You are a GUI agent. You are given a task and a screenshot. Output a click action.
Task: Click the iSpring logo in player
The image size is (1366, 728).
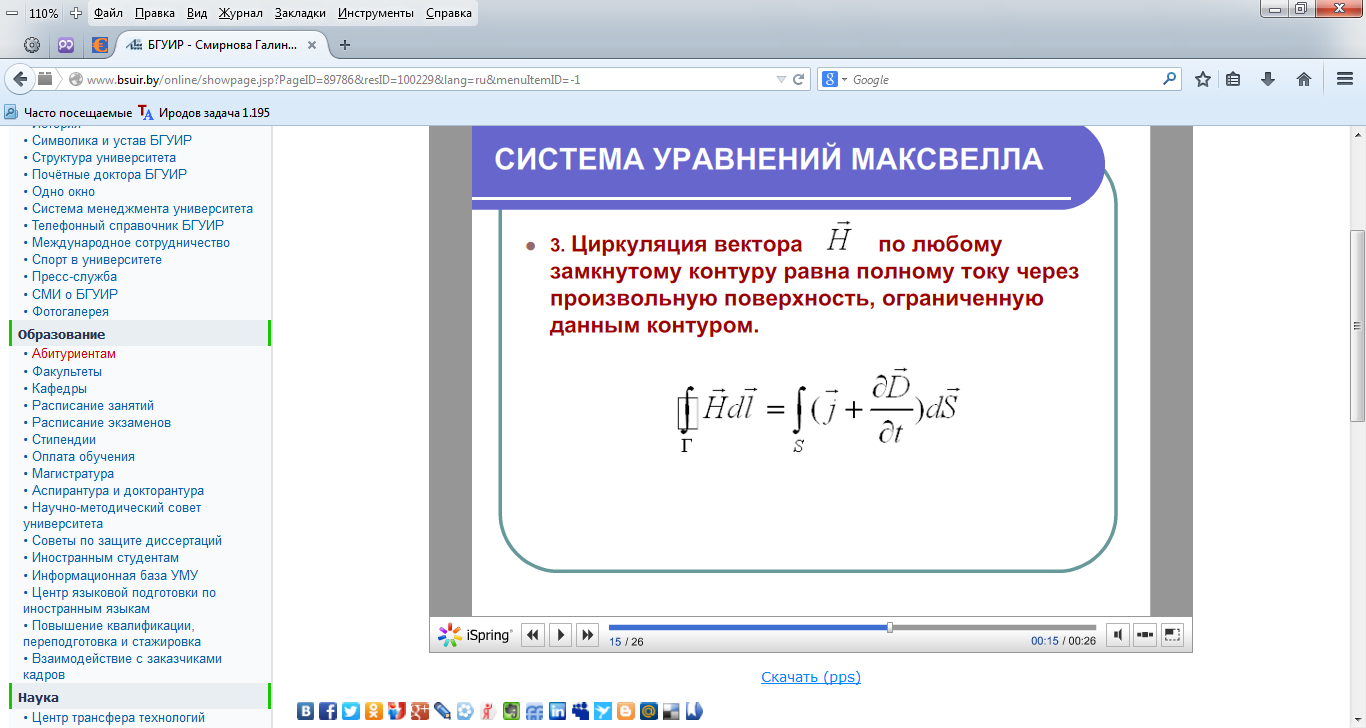[x=476, y=634]
